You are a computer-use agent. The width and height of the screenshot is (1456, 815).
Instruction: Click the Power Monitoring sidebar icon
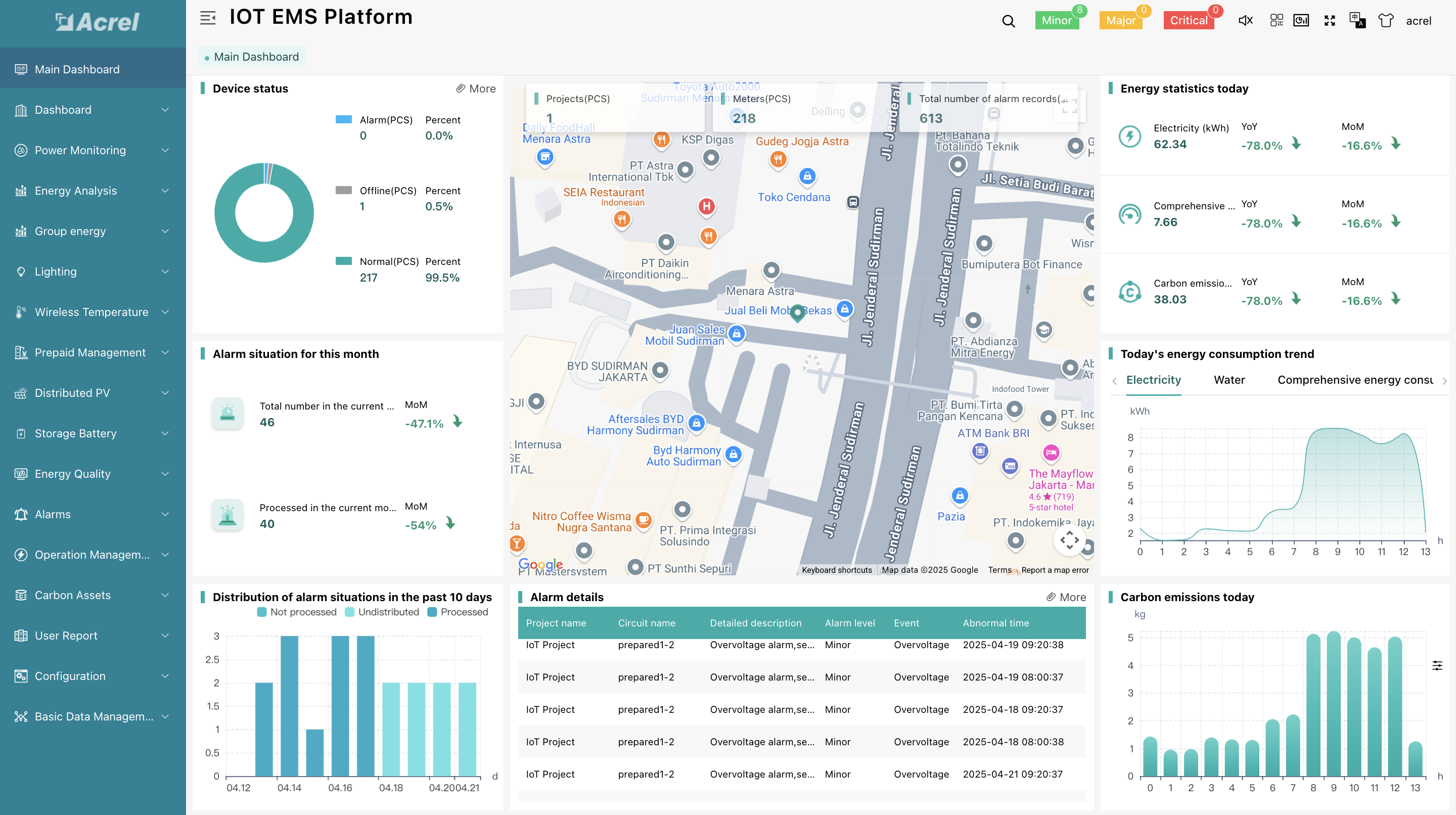pos(21,150)
